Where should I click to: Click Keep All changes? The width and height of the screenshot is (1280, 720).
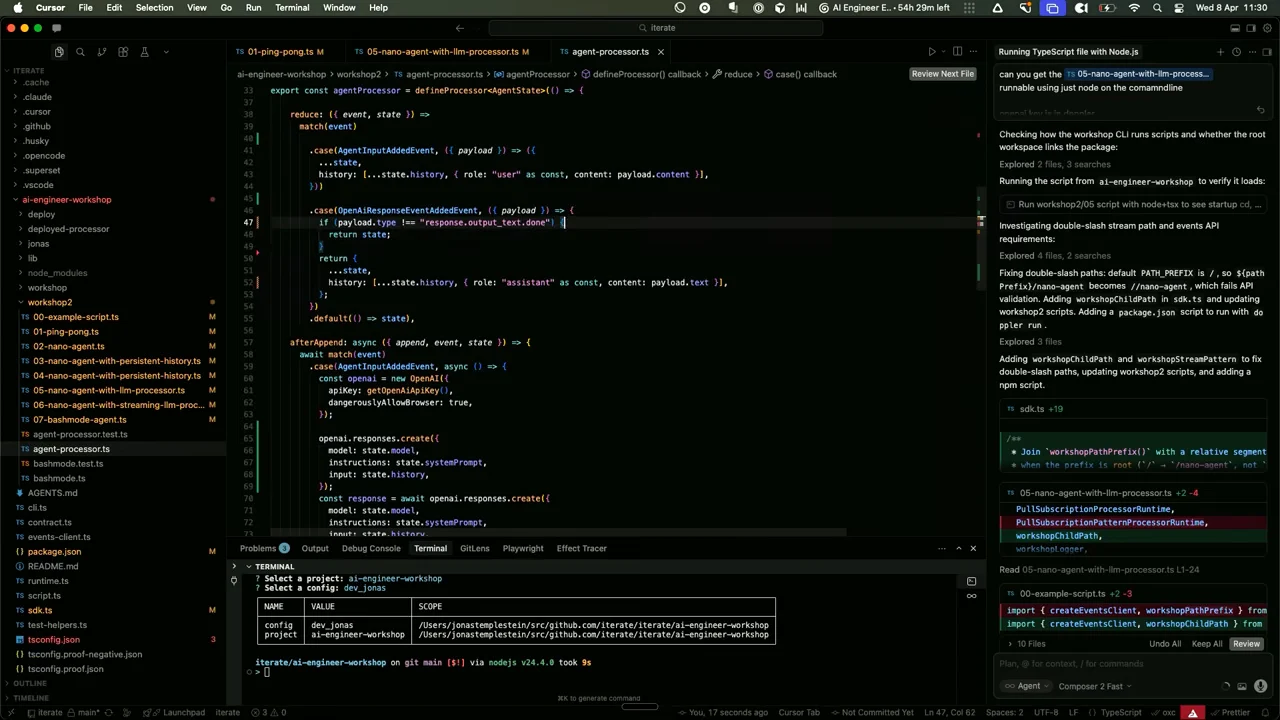tap(1206, 644)
